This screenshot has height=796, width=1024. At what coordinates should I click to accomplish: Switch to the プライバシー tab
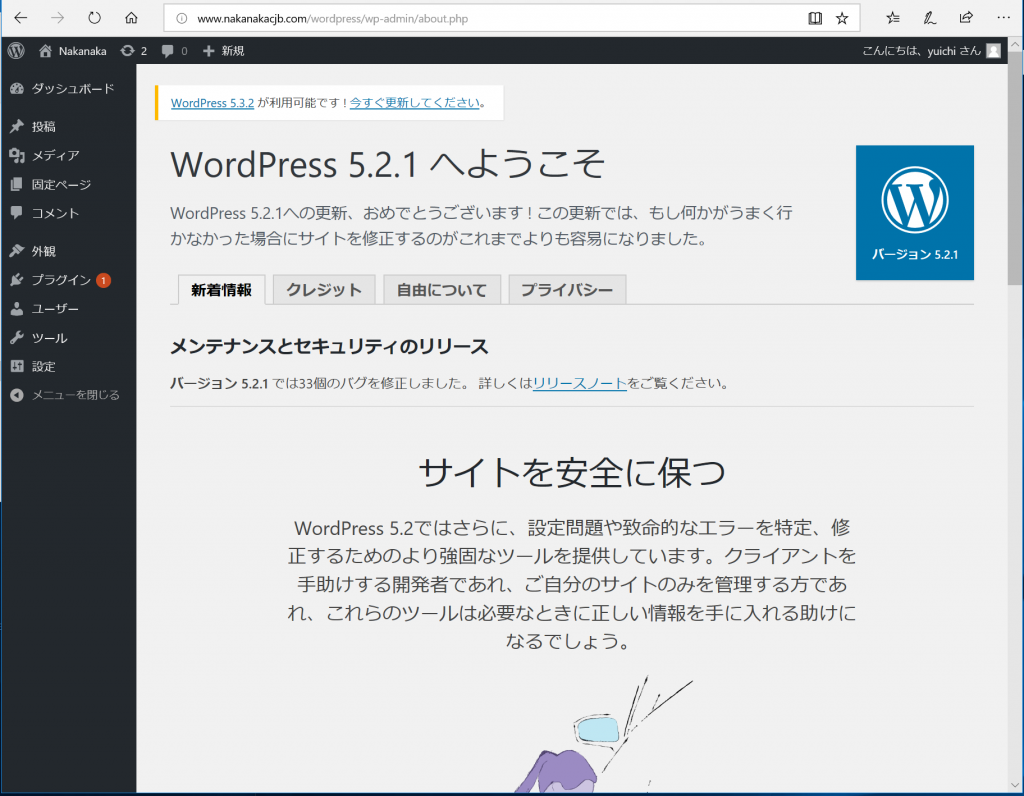tap(568, 290)
